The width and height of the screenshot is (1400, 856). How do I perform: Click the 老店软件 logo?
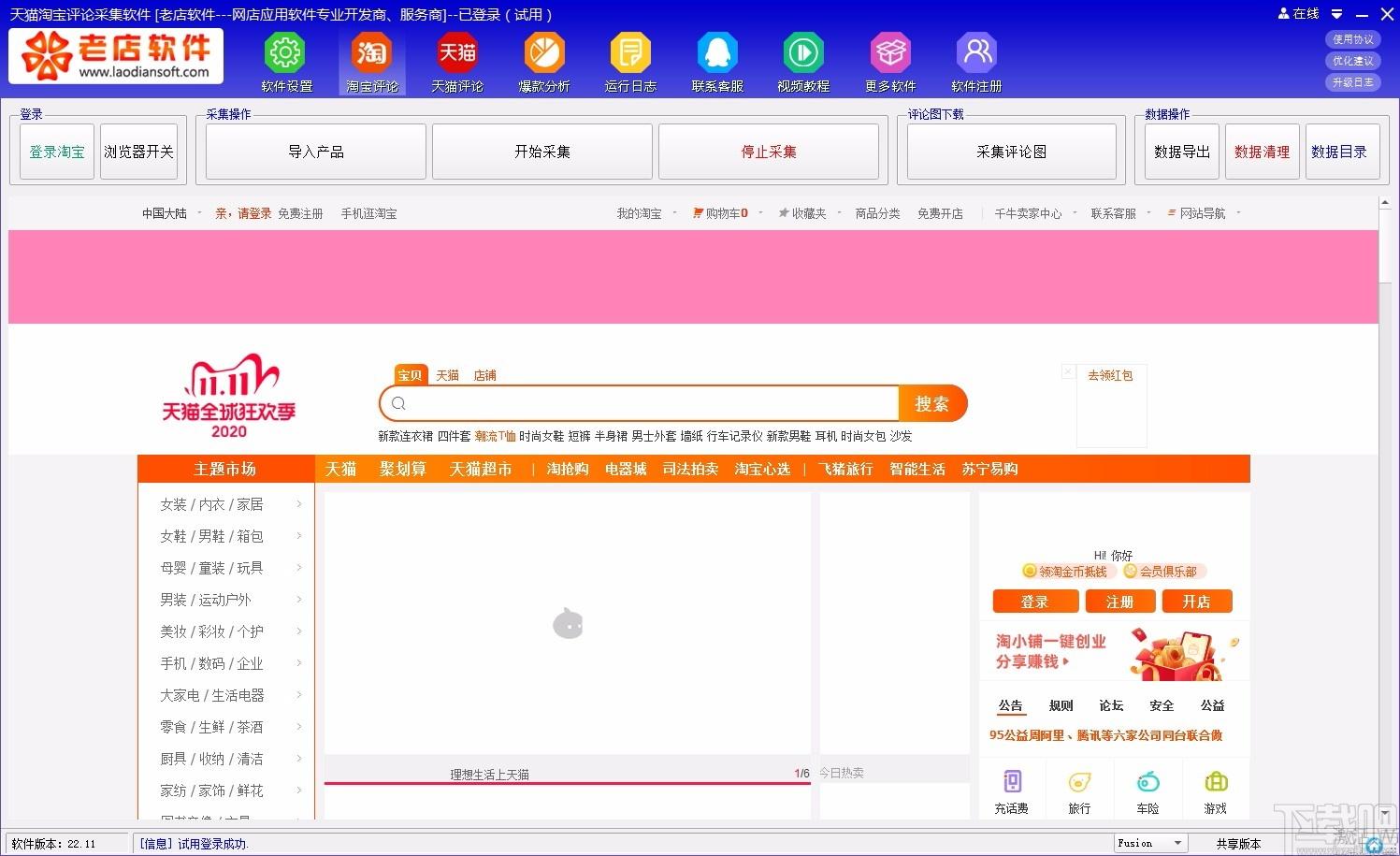click(116, 55)
